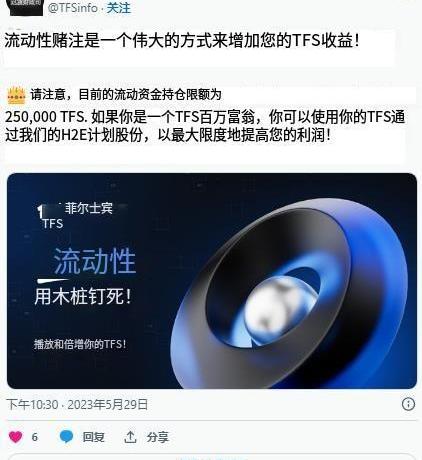Viewport: 422px width, 460px height.
Task: Open the tweet's embedded promotional image
Action: [x=212, y=281]
